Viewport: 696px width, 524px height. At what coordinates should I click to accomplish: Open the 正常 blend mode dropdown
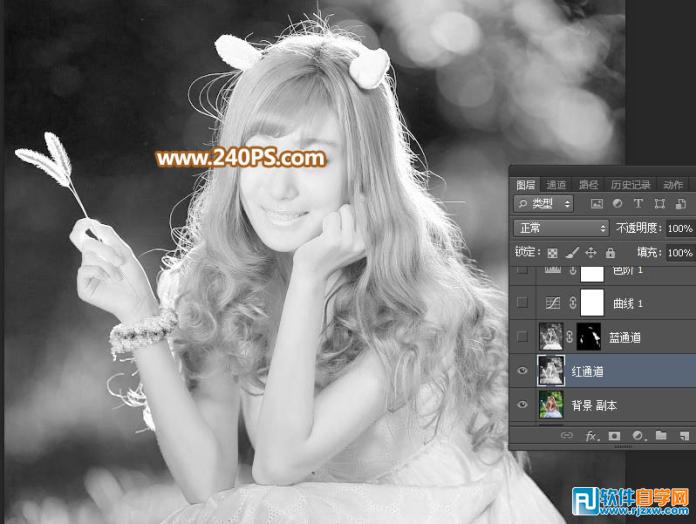tap(561, 228)
